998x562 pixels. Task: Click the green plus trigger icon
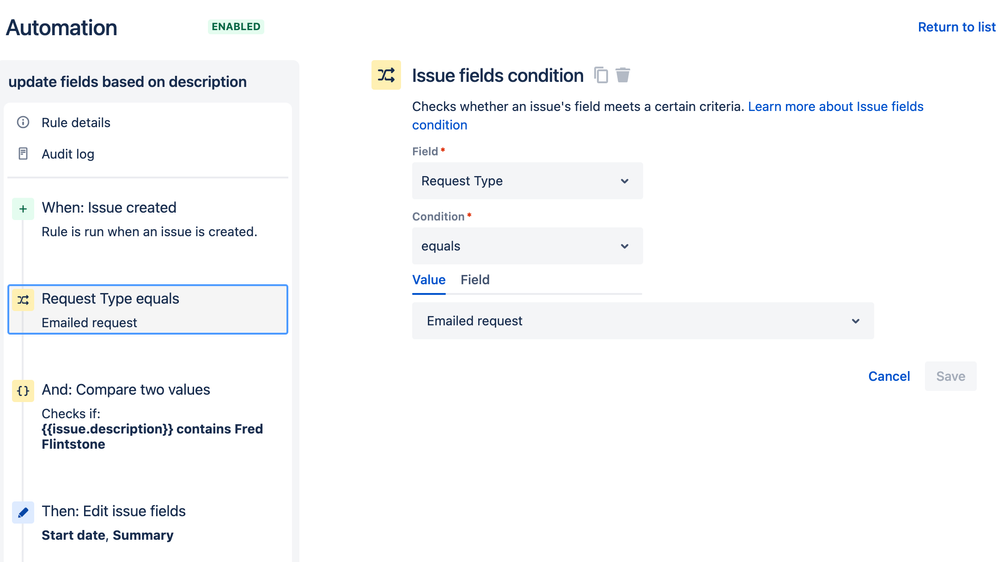(23, 208)
